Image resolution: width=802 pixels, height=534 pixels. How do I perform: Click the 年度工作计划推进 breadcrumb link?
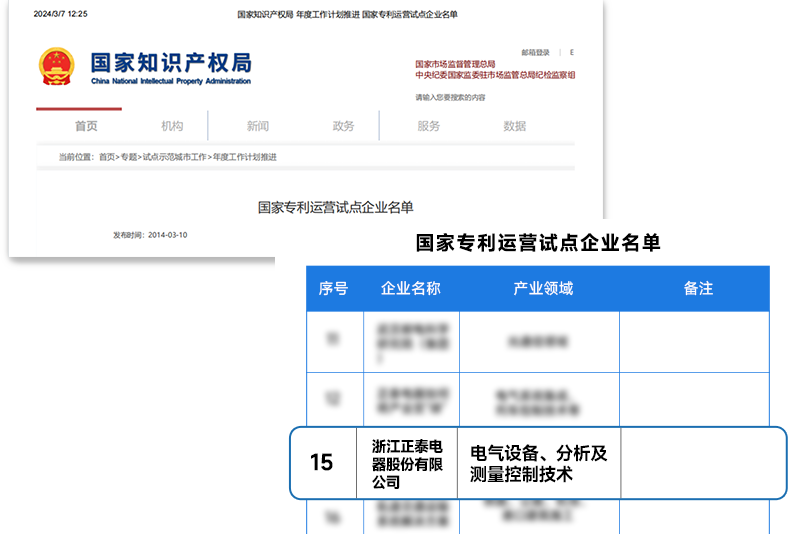(x=245, y=157)
